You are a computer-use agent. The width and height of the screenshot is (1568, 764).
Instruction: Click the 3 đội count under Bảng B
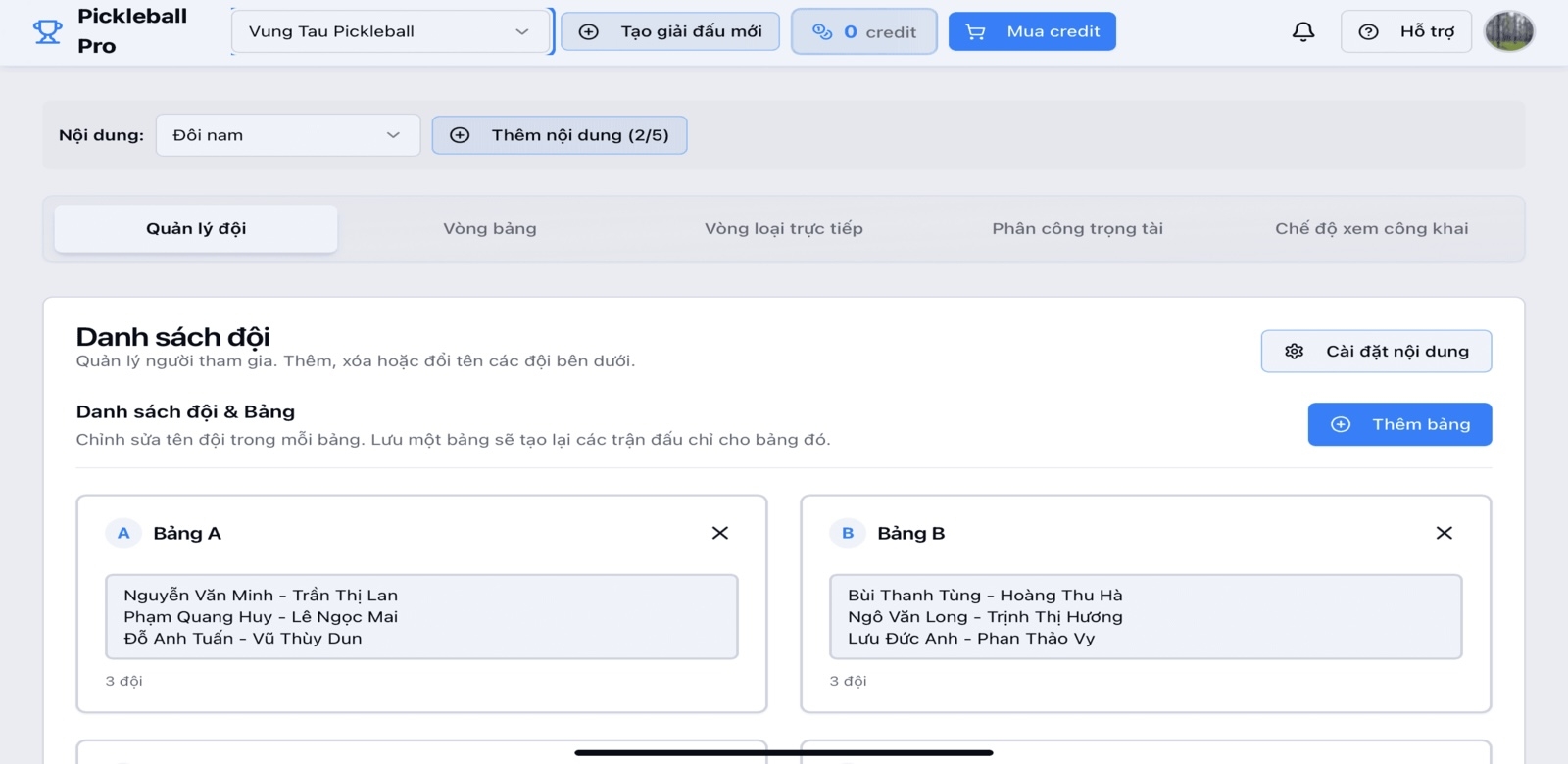(849, 681)
